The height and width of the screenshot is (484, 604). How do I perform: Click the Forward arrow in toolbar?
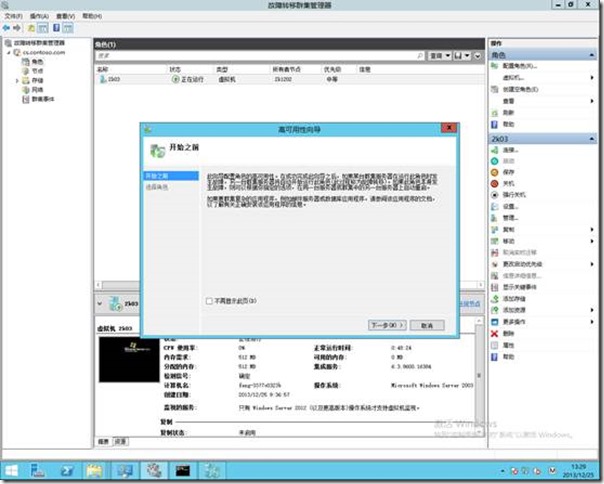tap(17, 28)
